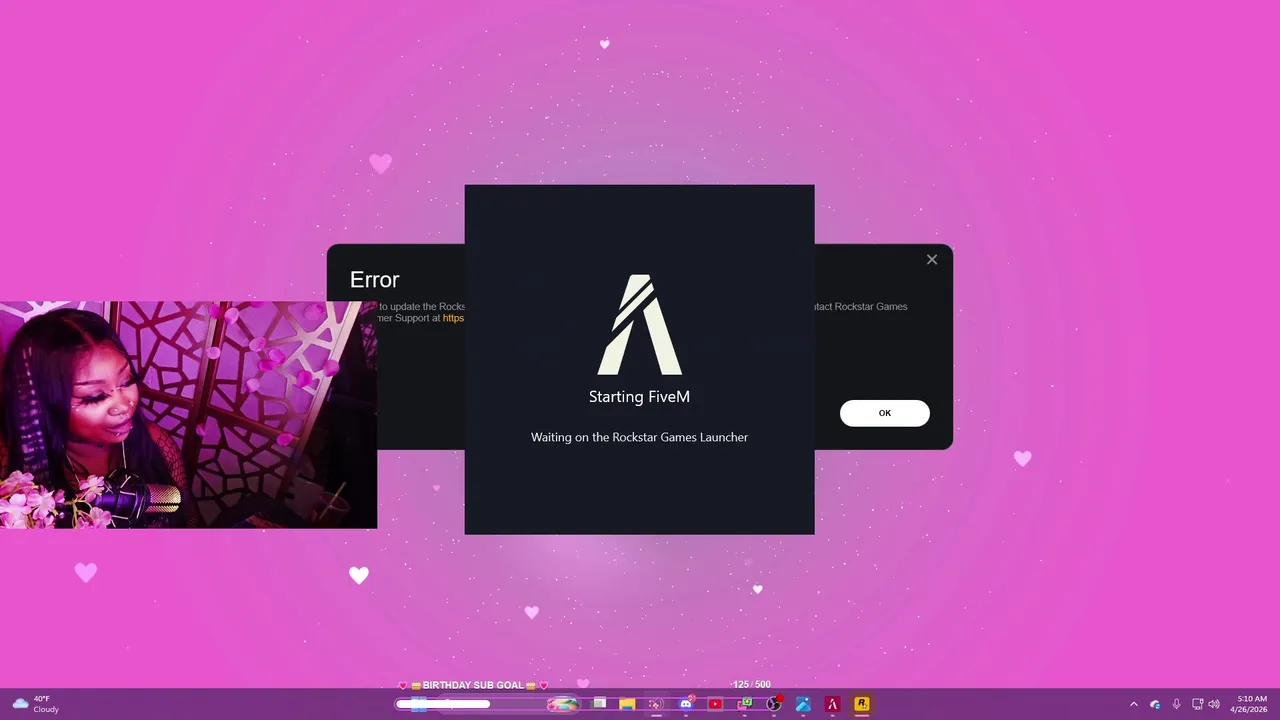1280x720 pixels.
Task: Click the FiveM taskbar icon
Action: [832, 704]
